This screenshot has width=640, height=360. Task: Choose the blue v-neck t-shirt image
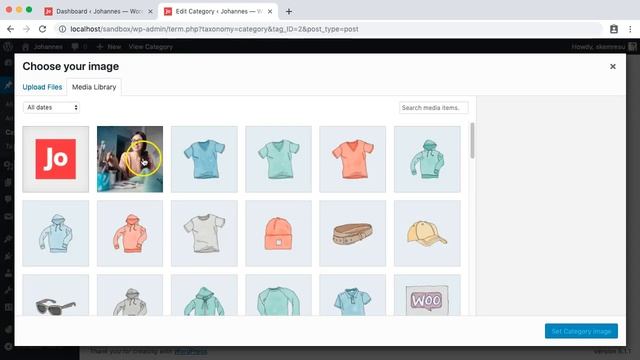tap(204, 159)
